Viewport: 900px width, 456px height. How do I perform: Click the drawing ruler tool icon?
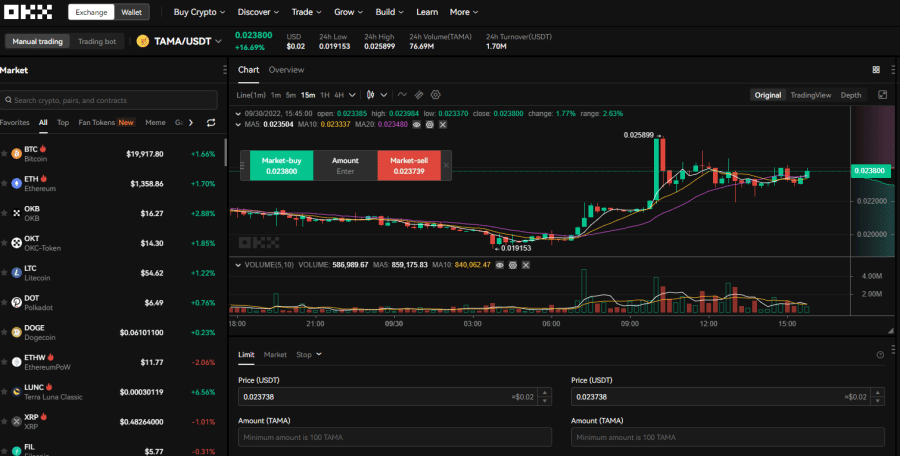click(x=419, y=94)
